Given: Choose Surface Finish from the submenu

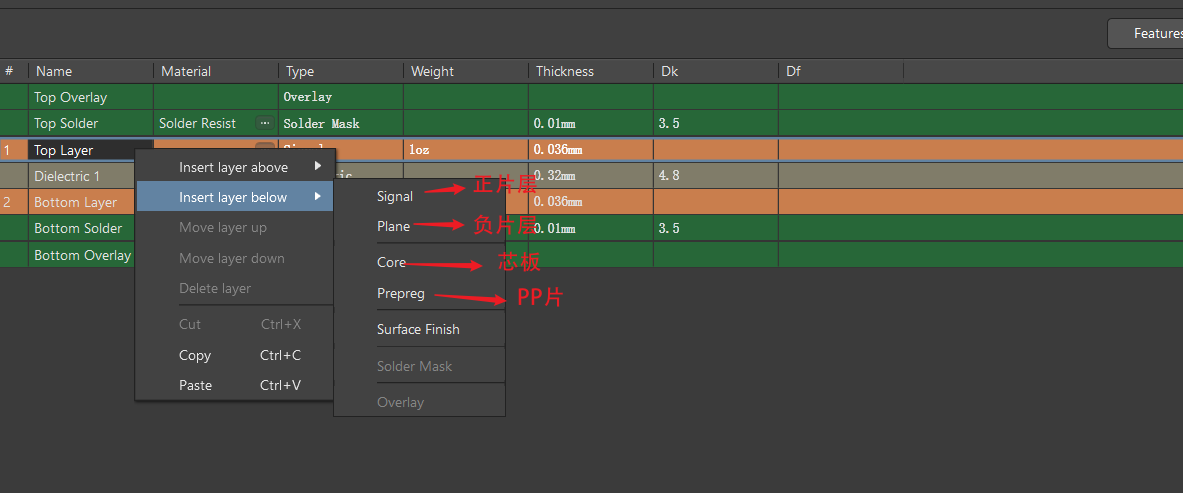Looking at the screenshot, I should point(418,329).
